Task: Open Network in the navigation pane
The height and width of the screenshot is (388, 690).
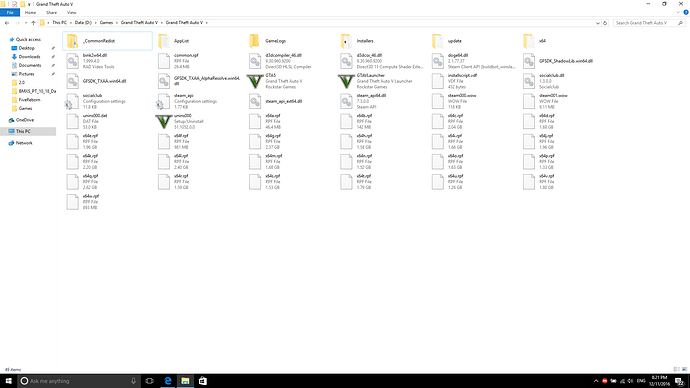Action: 24,143
